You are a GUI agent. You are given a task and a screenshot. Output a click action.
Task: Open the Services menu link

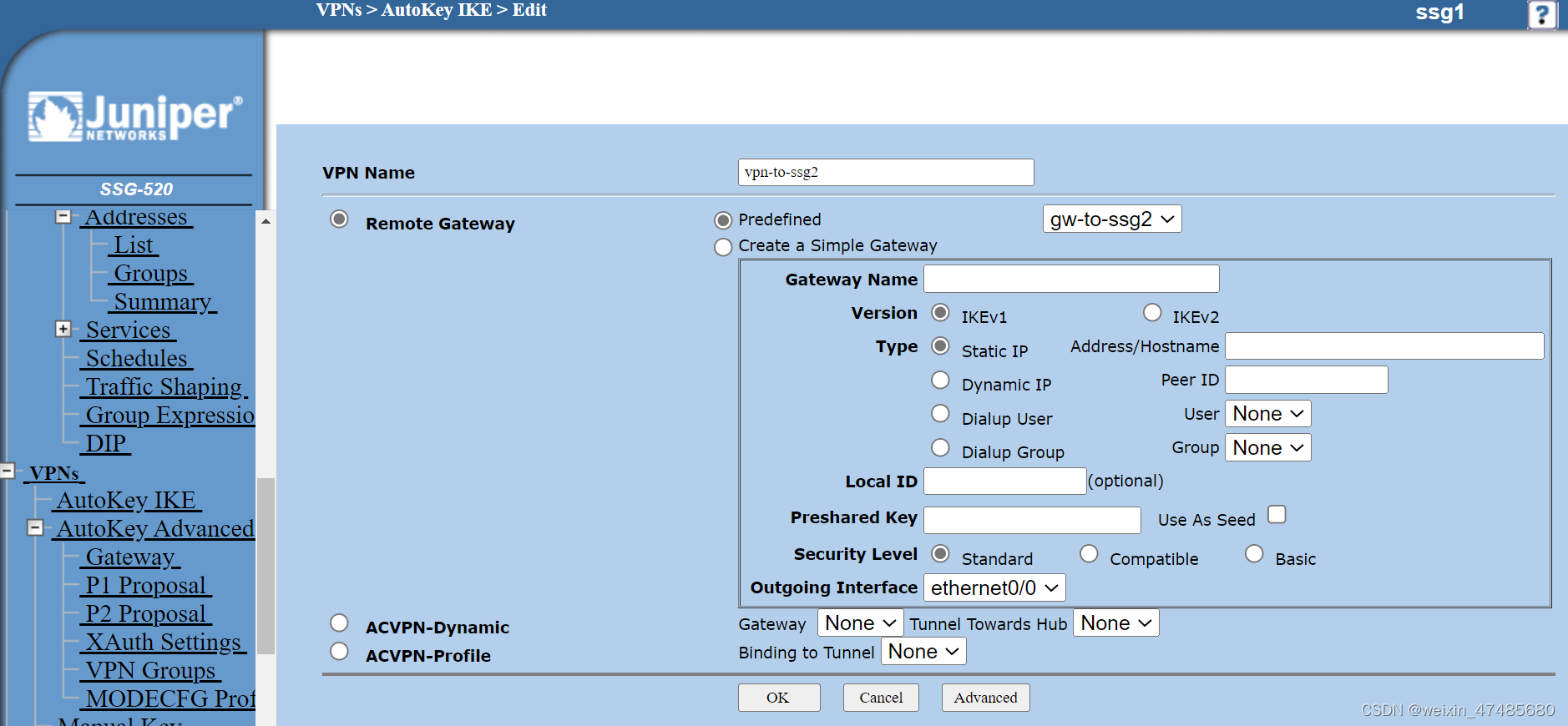tap(128, 330)
